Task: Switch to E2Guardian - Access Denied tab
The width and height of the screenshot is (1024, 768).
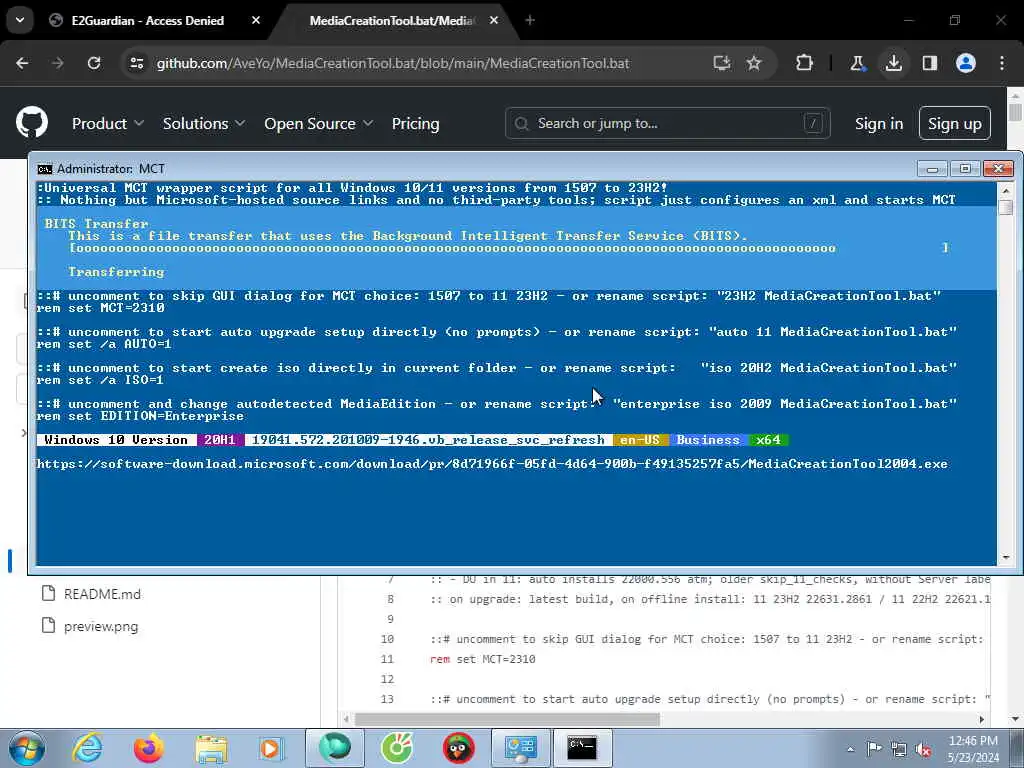Action: click(148, 21)
